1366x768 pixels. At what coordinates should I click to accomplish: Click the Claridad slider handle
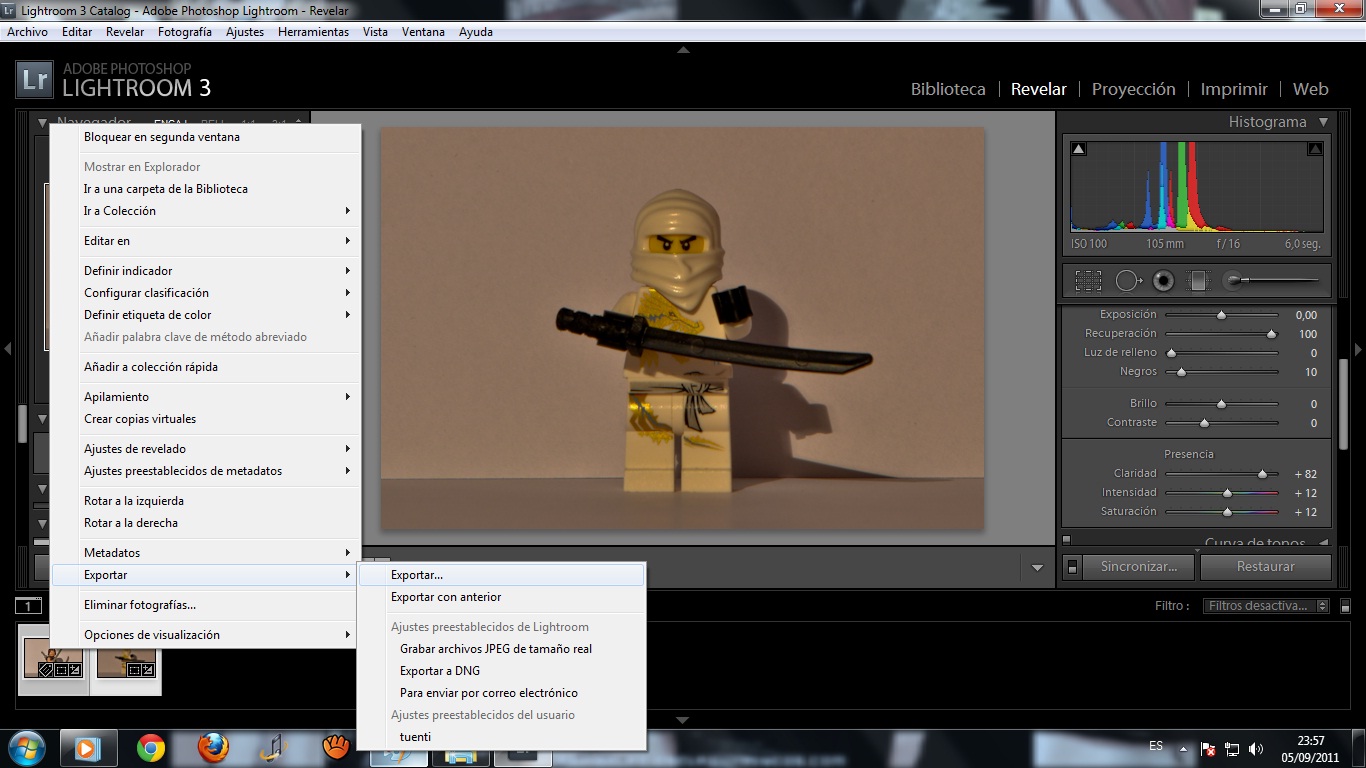point(1262,474)
